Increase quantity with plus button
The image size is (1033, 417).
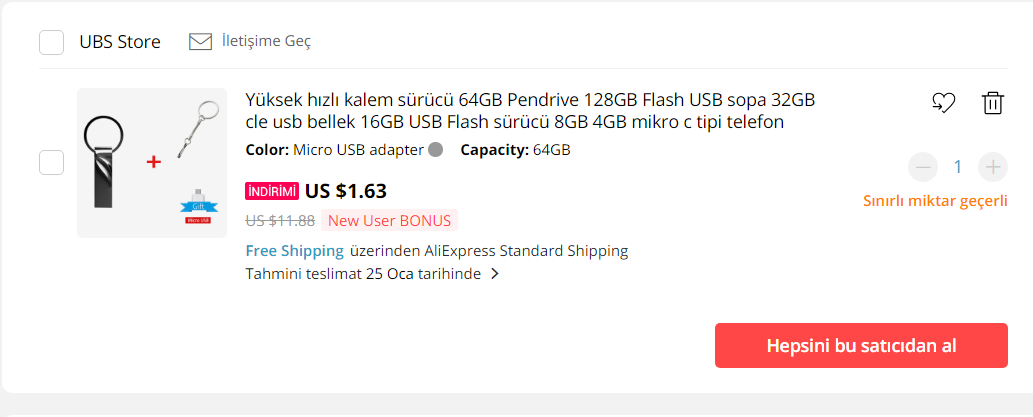coord(992,167)
